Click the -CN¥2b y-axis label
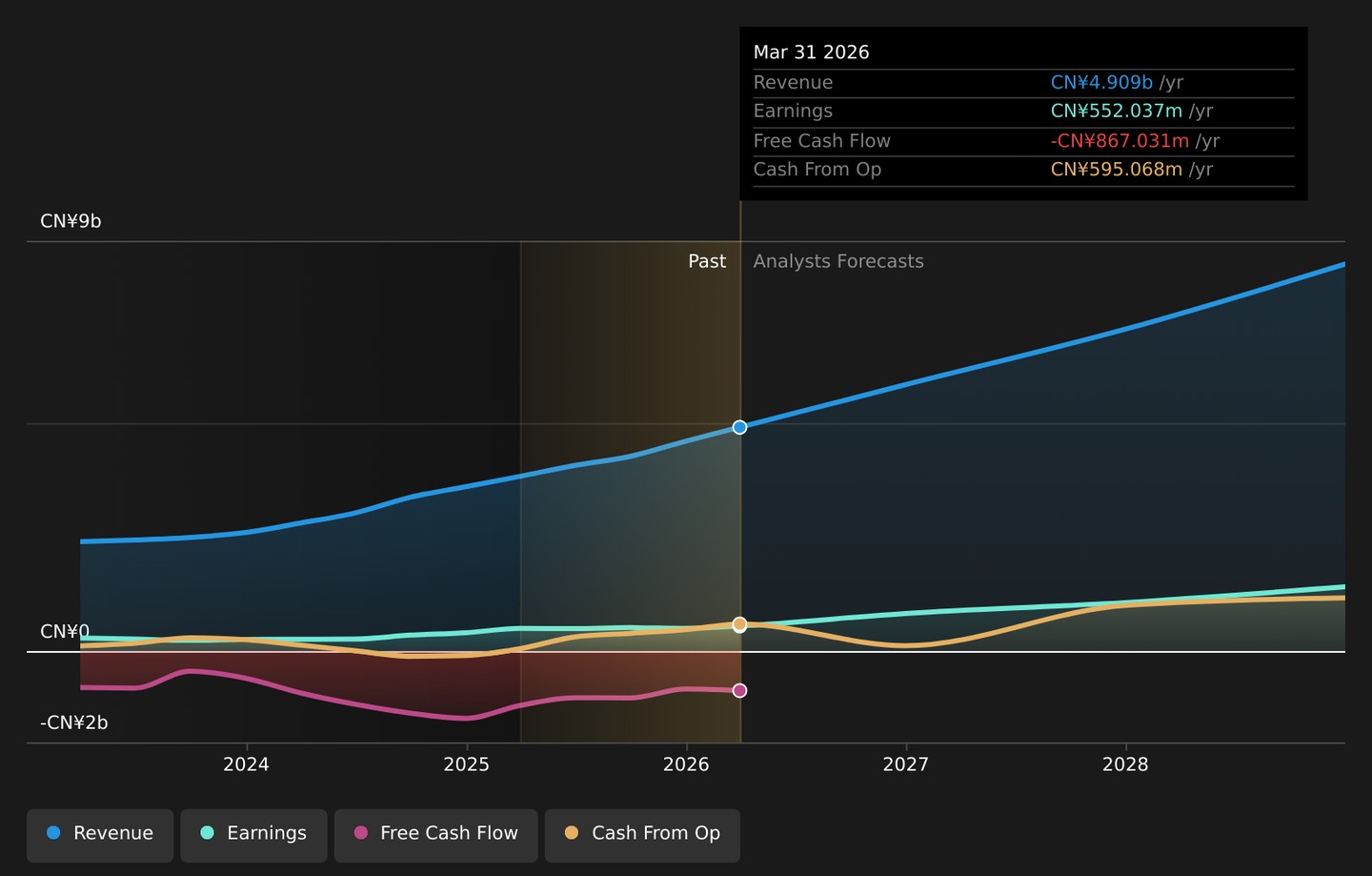The width and height of the screenshot is (1372, 876). 74,723
